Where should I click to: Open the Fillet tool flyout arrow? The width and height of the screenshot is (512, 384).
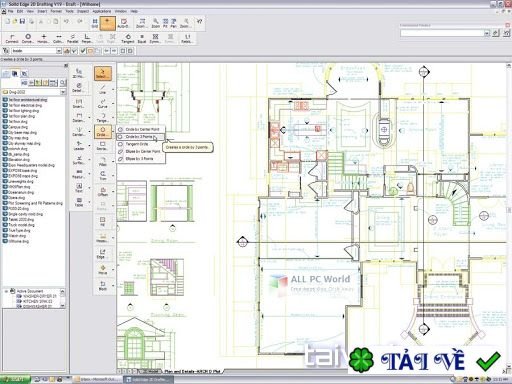(113, 161)
